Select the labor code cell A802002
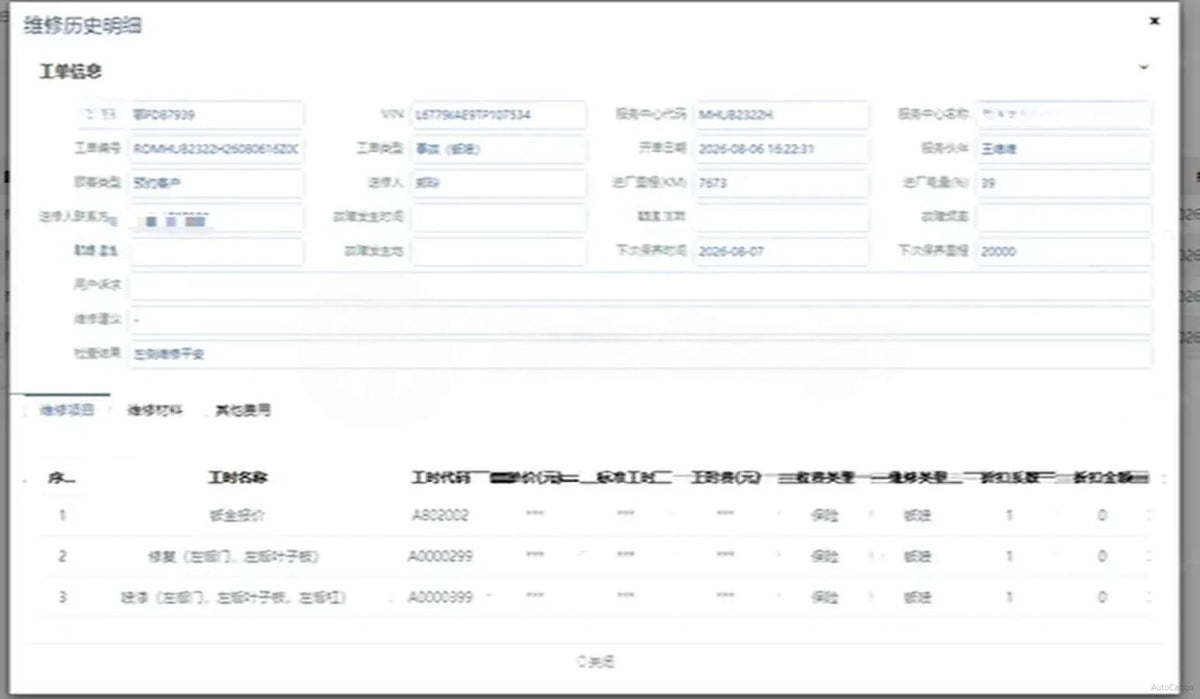Image resolution: width=1200 pixels, height=699 pixels. (440, 516)
